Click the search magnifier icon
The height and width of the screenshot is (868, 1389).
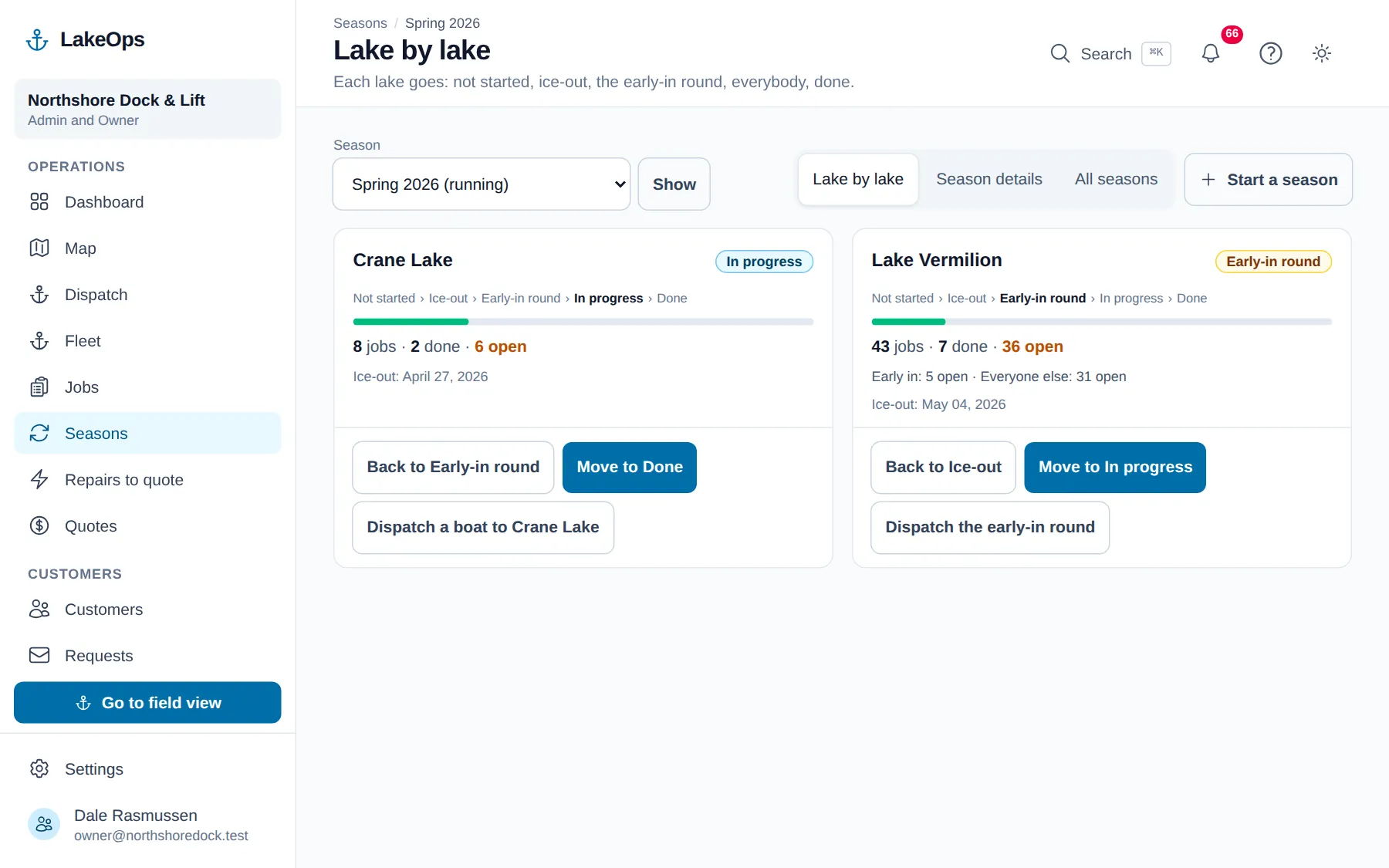(1060, 54)
